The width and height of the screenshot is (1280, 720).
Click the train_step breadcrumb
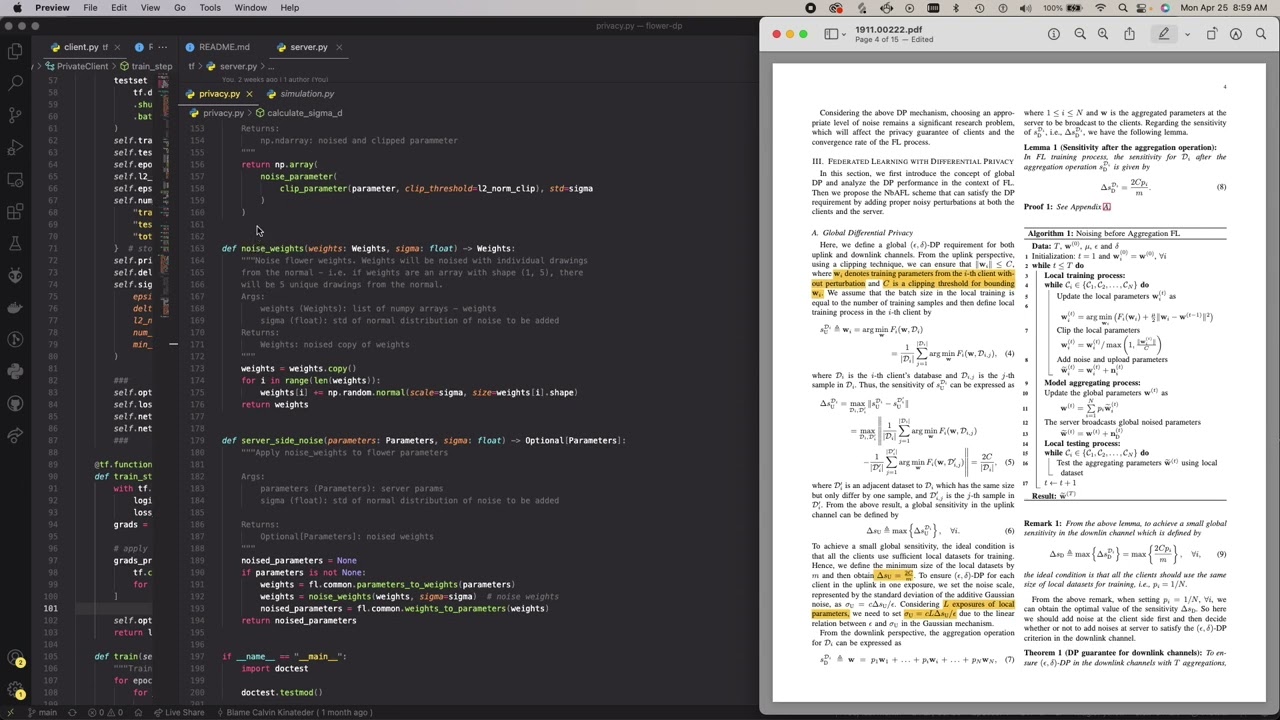pyautogui.click(x=152, y=66)
